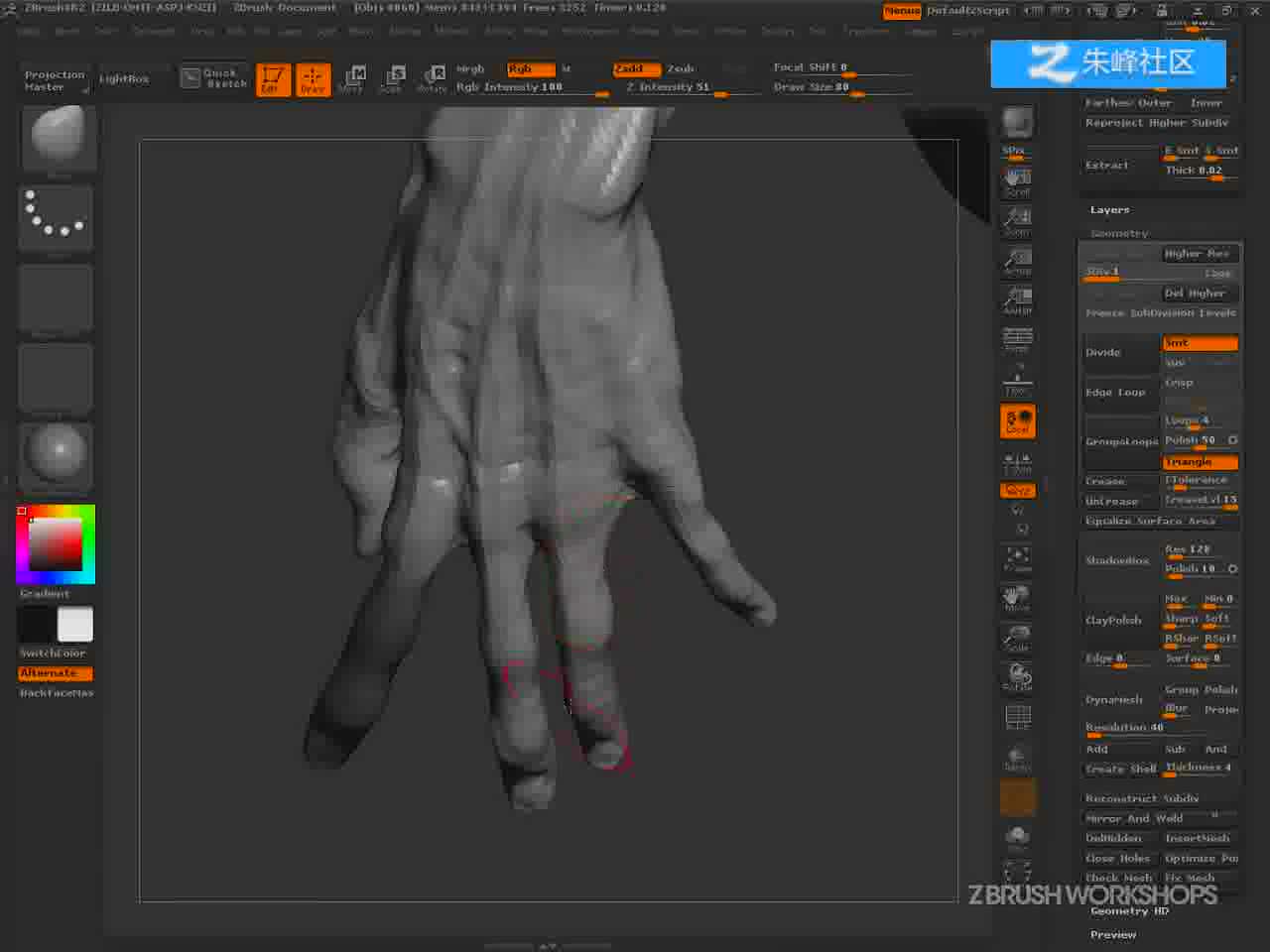The image size is (1270, 952).
Task: Expand the Layers subpalette
Action: tap(1109, 210)
